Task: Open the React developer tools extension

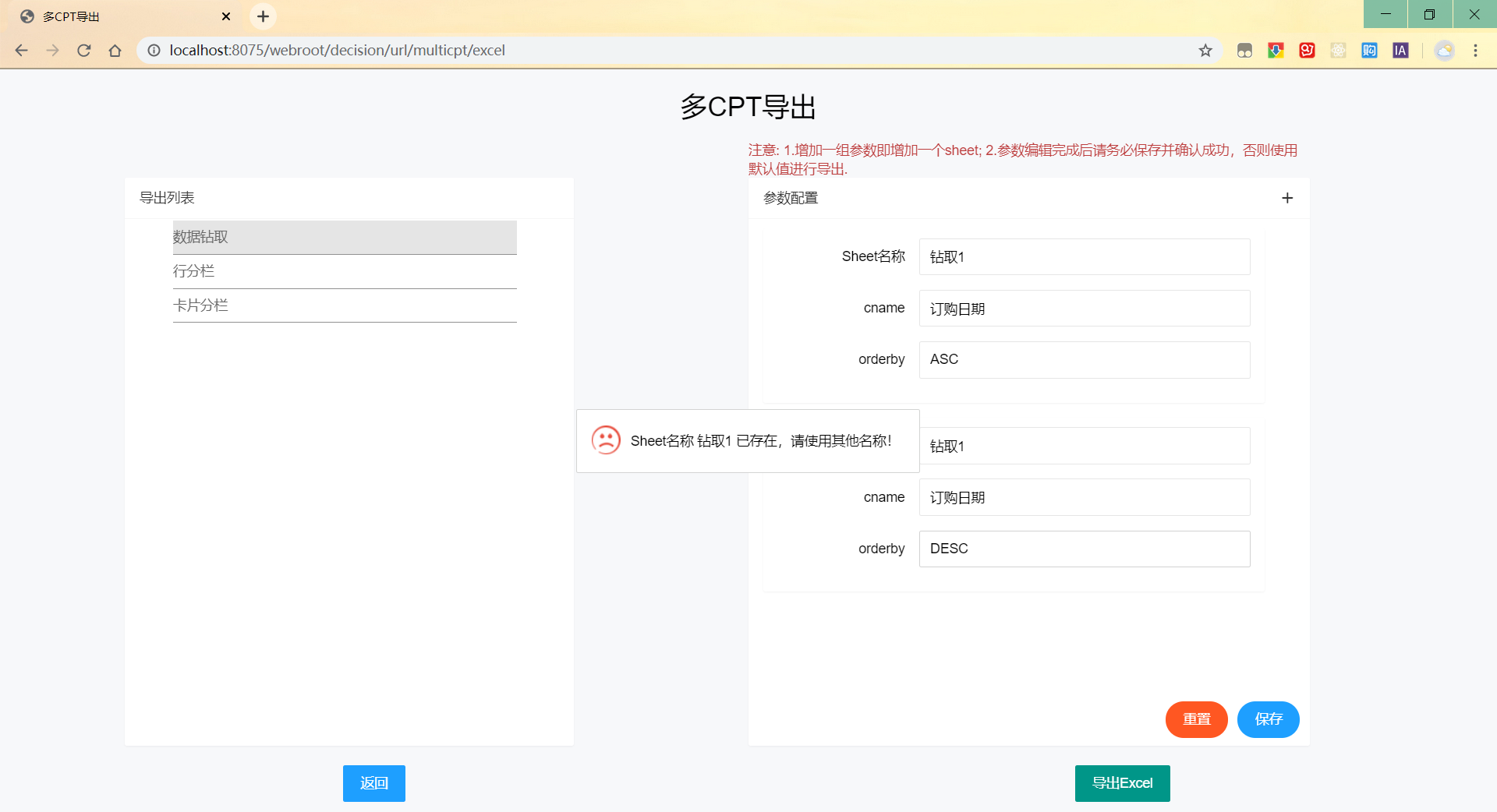Action: click(x=1338, y=51)
